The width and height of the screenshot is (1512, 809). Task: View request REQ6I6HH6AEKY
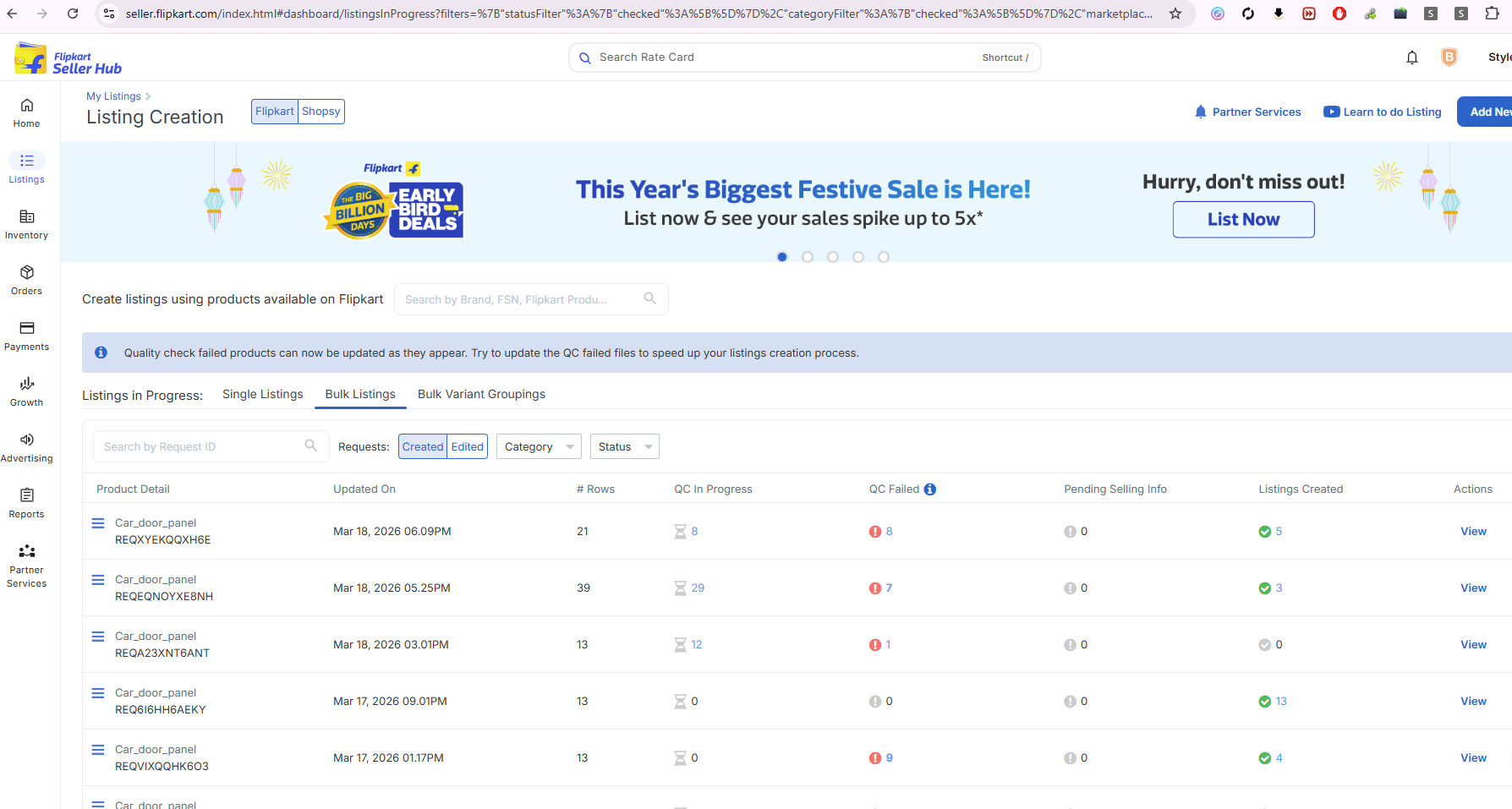1473,701
